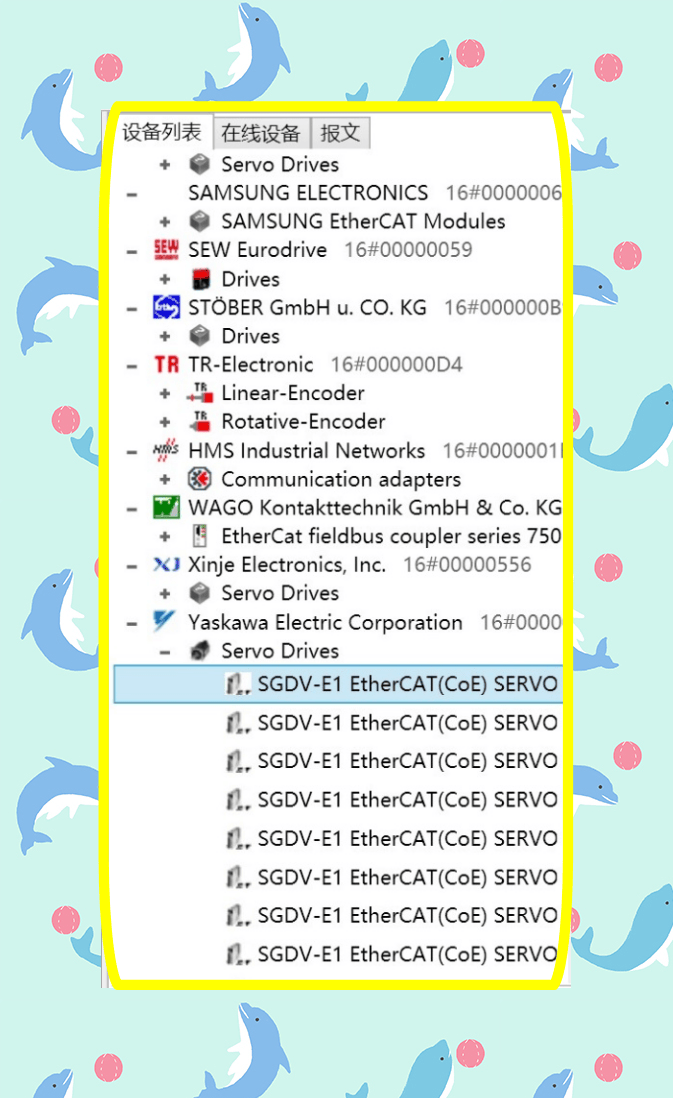The image size is (673, 1098).
Task: Click the green WAGO logo icon
Action: coord(166,507)
